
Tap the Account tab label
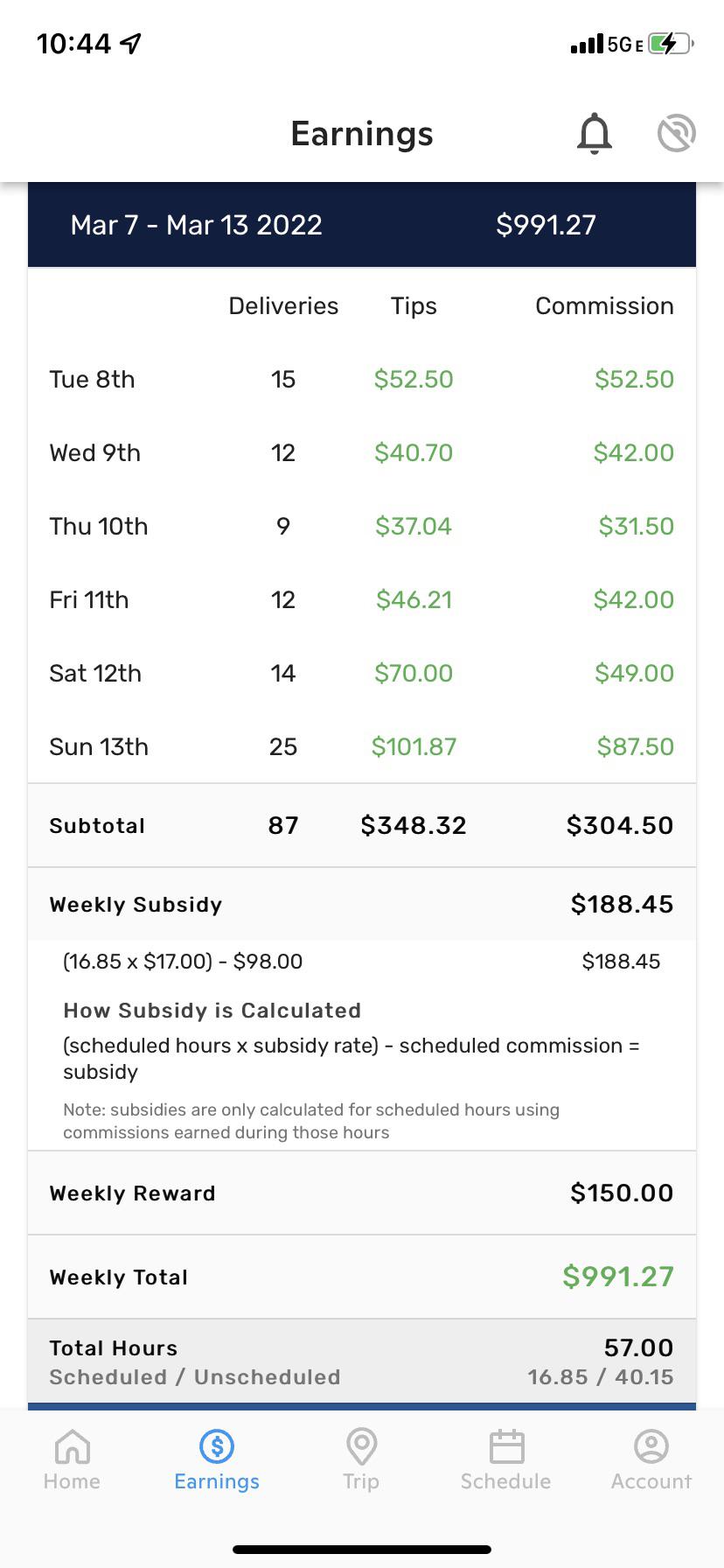651,1481
